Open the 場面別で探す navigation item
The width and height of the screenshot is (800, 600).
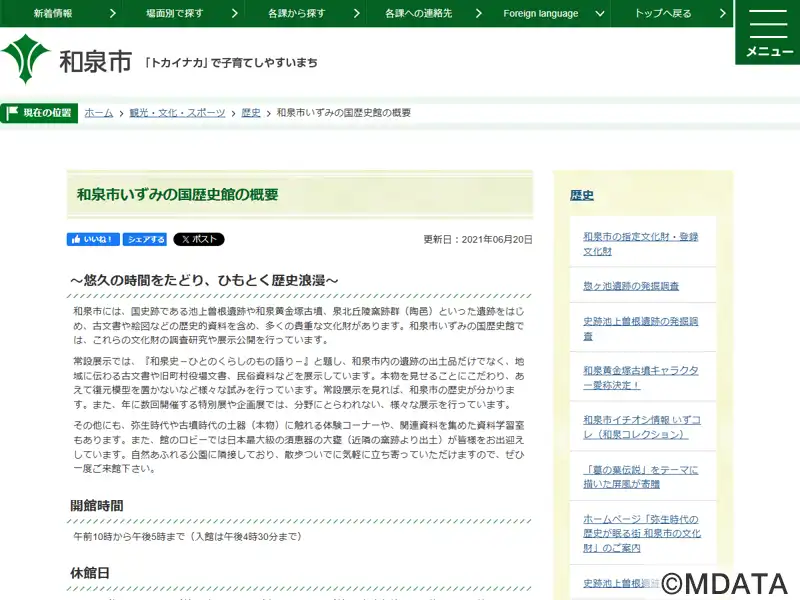178,14
